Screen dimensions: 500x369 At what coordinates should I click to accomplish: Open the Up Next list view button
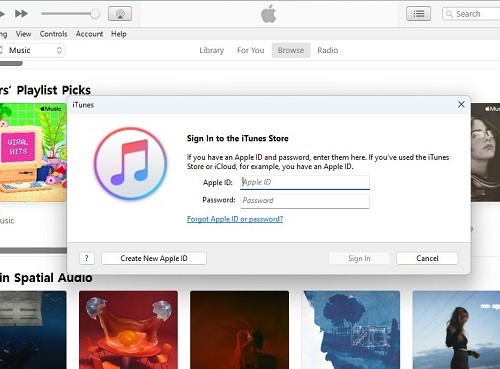pos(418,14)
